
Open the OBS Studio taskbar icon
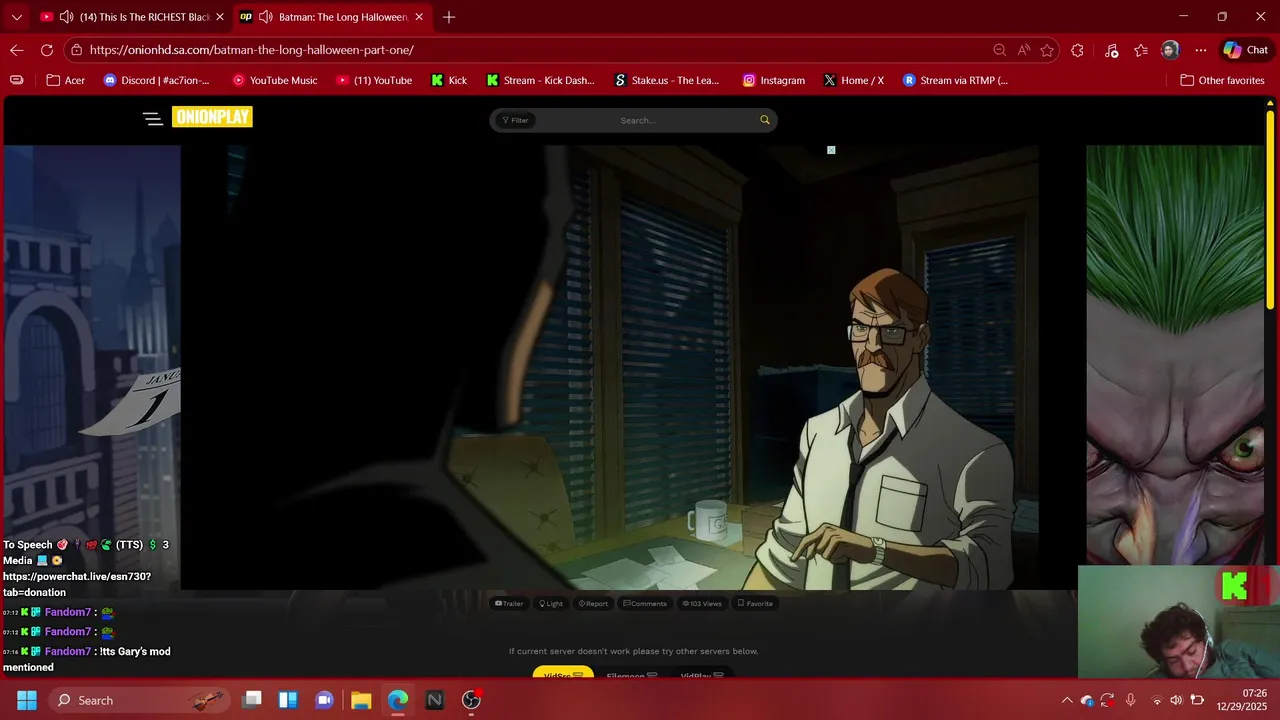[x=471, y=700]
